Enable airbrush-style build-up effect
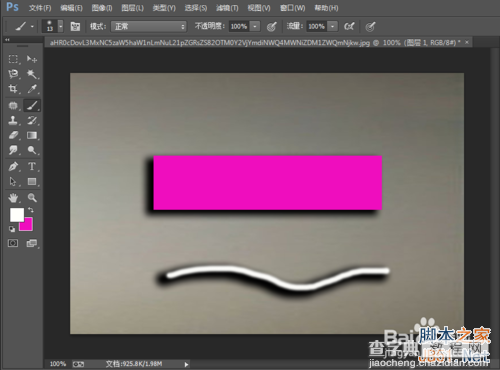The height and width of the screenshot is (370, 500). [349, 26]
